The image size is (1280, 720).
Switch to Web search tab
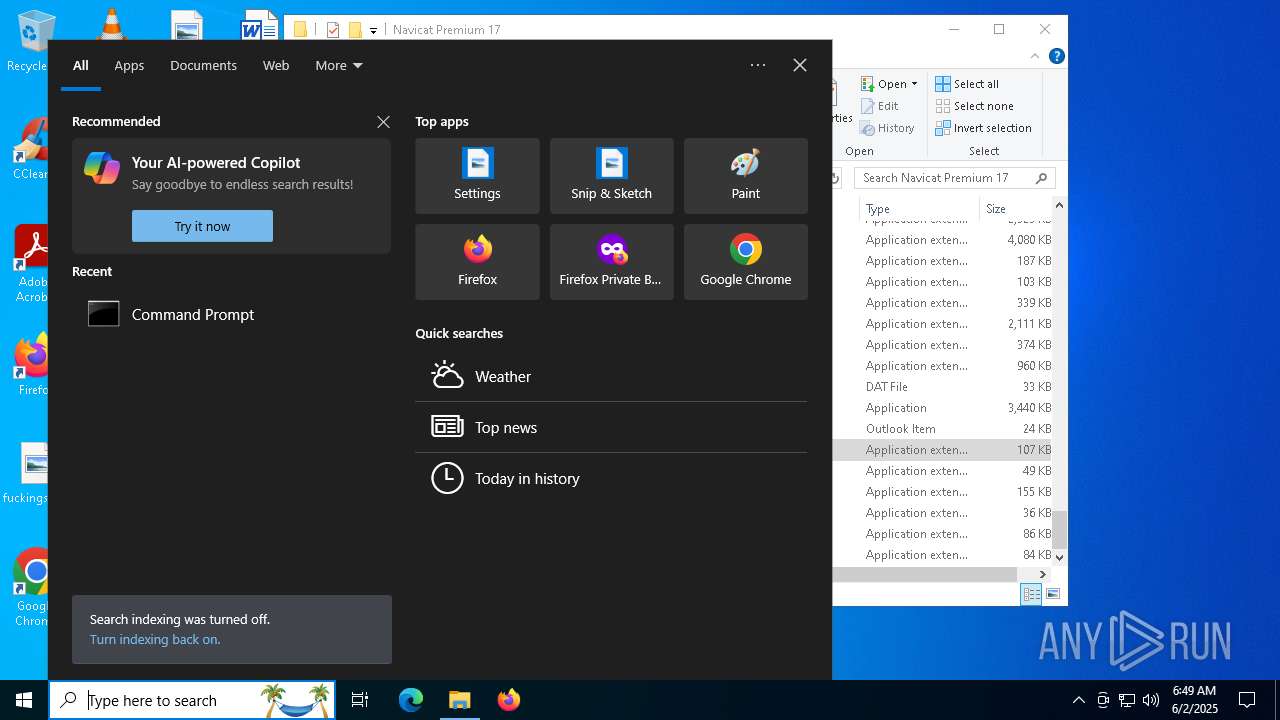click(276, 65)
